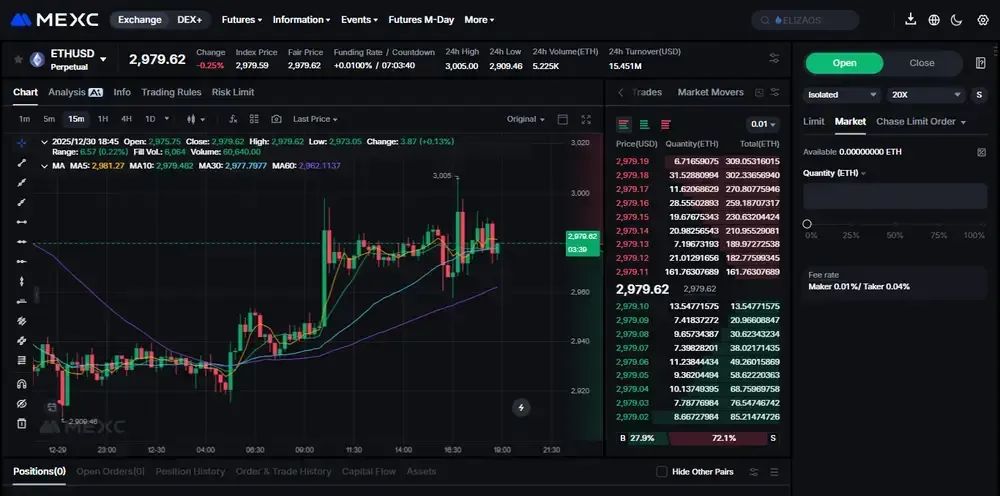
Task: Toggle drawing visibility eye icon
Action: pyautogui.click(x=22, y=404)
